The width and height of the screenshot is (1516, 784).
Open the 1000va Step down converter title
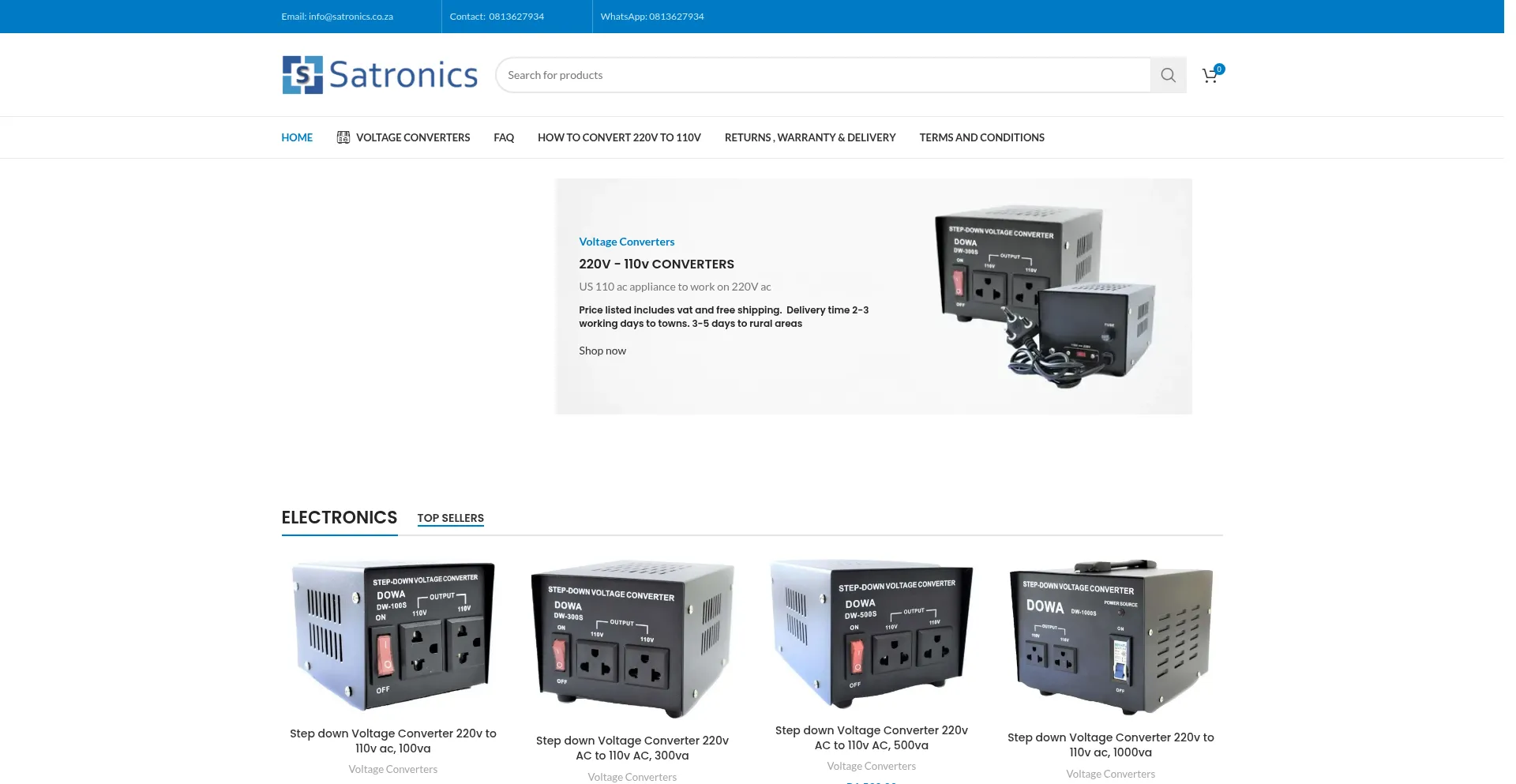[x=1111, y=745]
